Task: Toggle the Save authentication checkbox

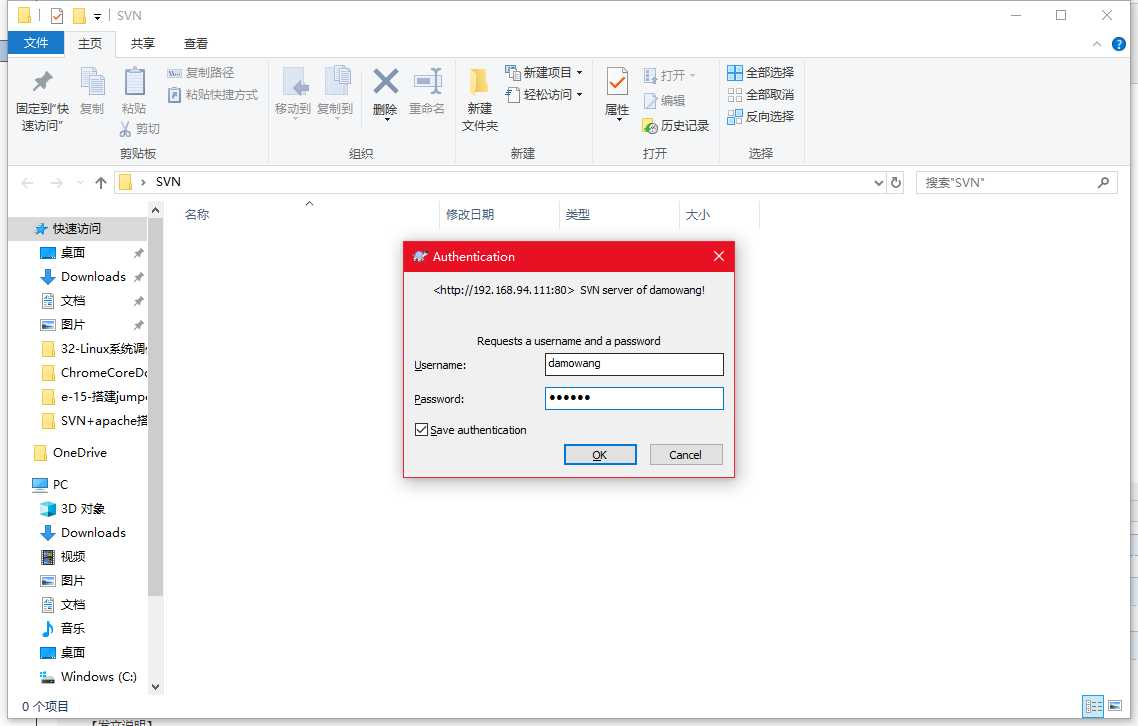Action: coord(421,429)
